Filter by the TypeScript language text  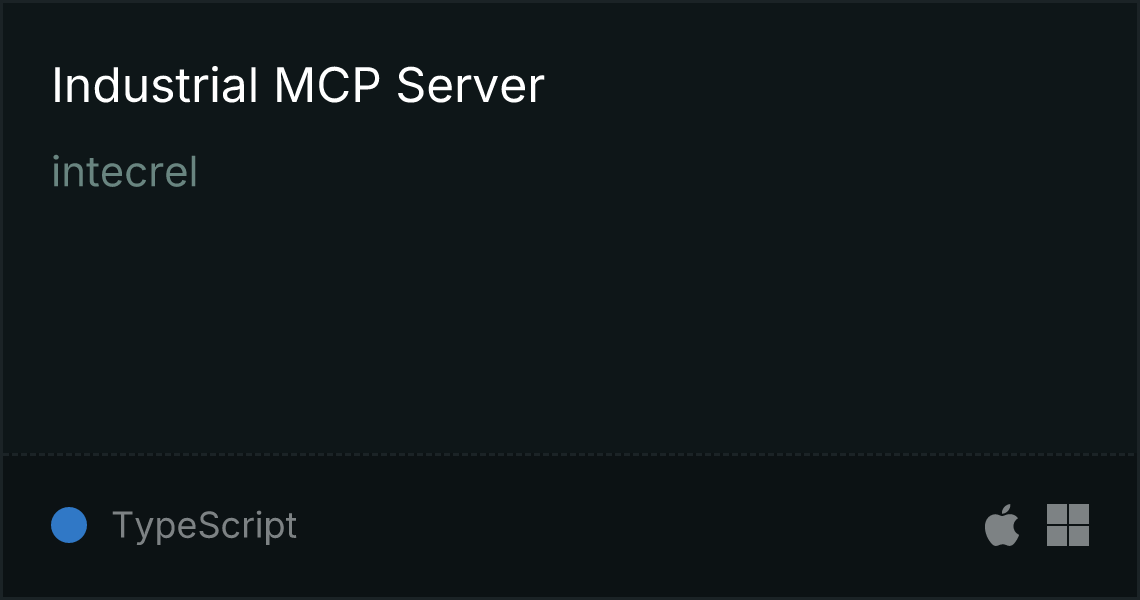click(x=204, y=525)
